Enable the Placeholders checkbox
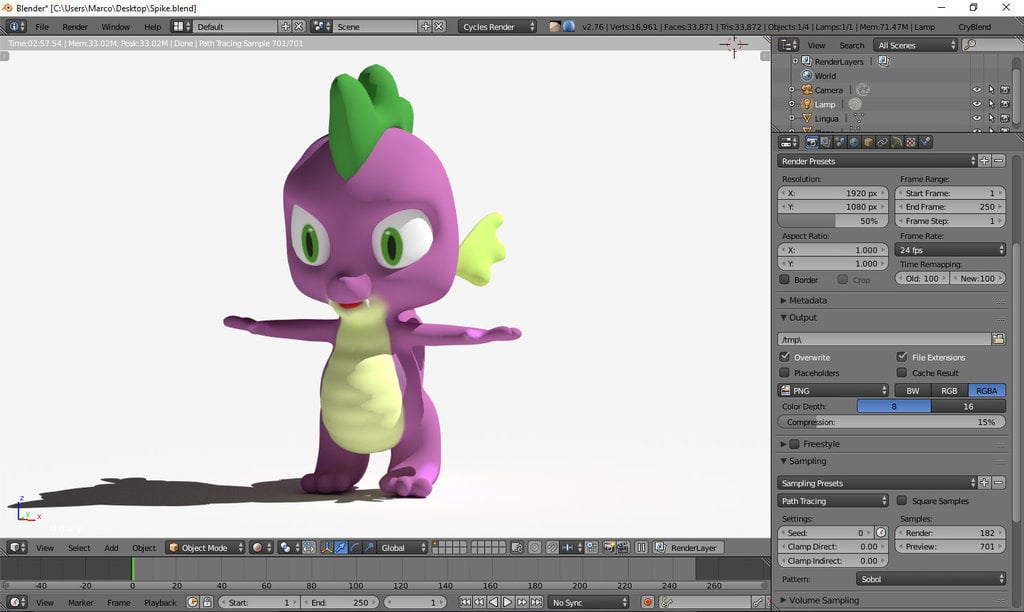 [785, 372]
